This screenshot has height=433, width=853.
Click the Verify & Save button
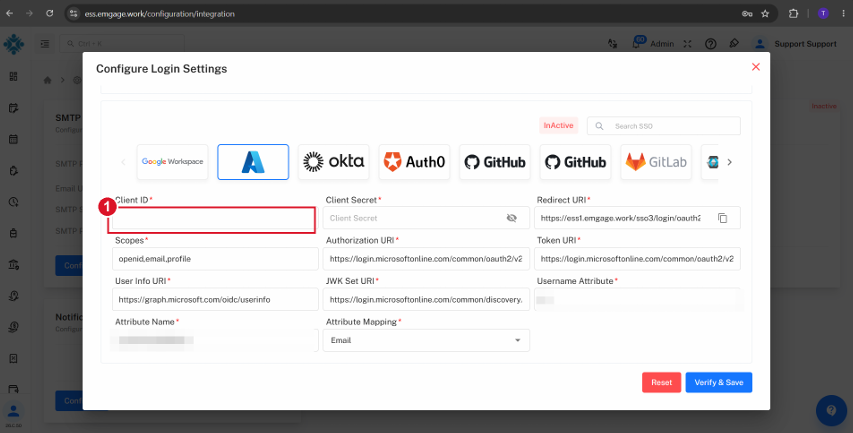[x=719, y=382]
